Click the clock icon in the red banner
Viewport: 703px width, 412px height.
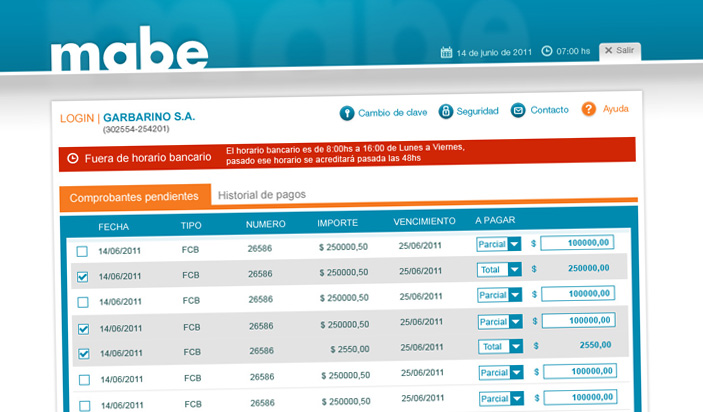tap(73, 158)
